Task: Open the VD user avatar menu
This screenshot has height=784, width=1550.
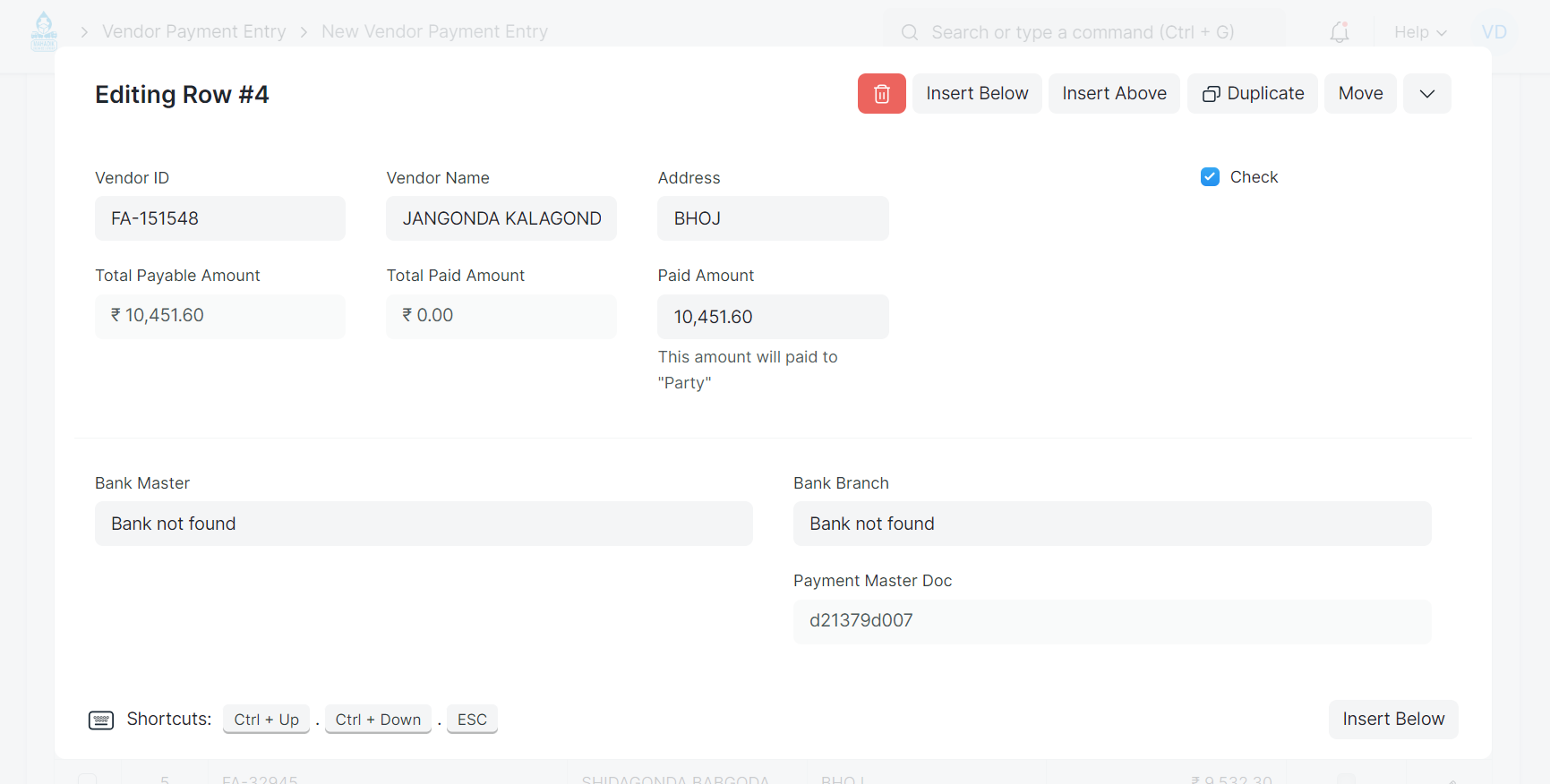Action: pyautogui.click(x=1494, y=32)
